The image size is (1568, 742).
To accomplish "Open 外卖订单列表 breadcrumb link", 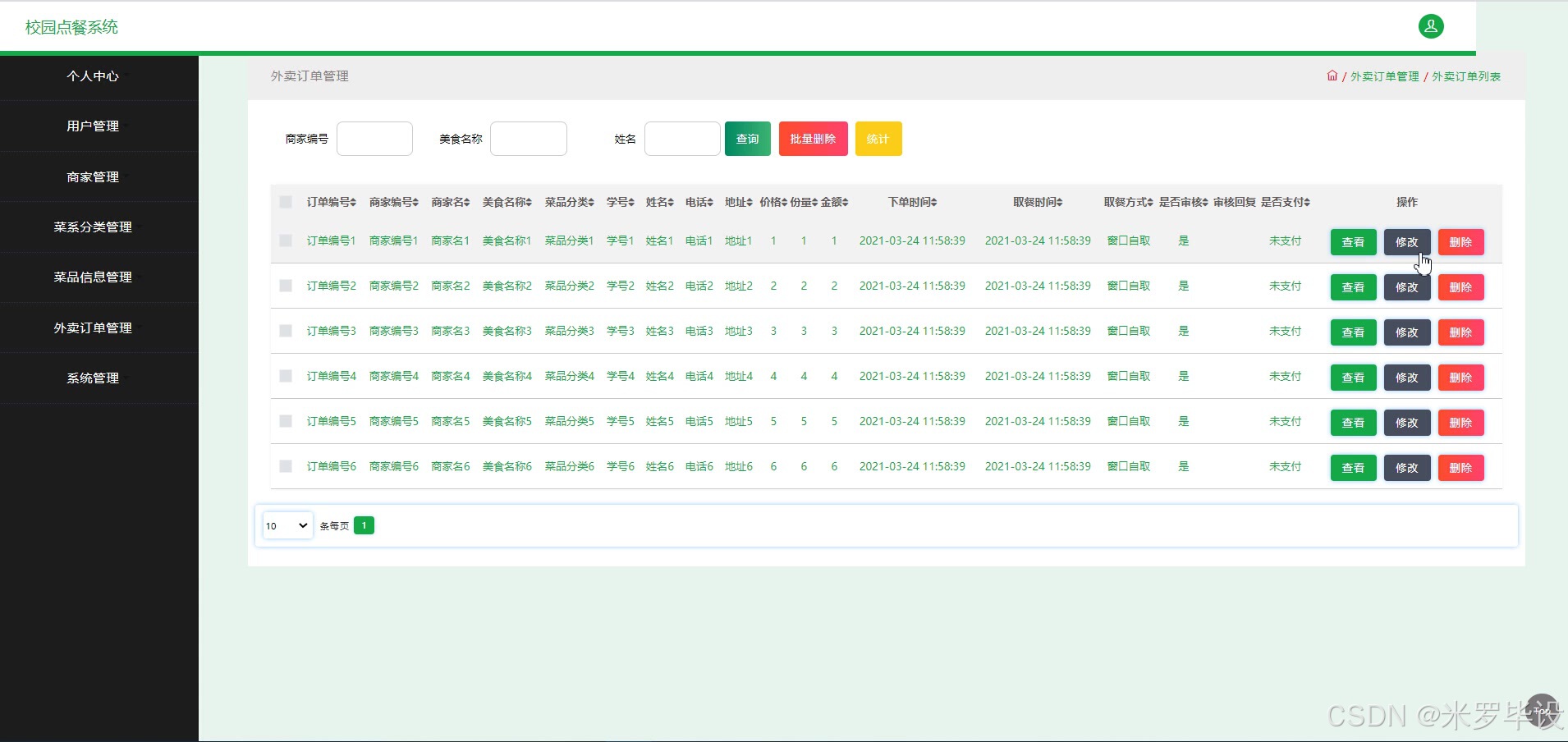I will (1466, 76).
